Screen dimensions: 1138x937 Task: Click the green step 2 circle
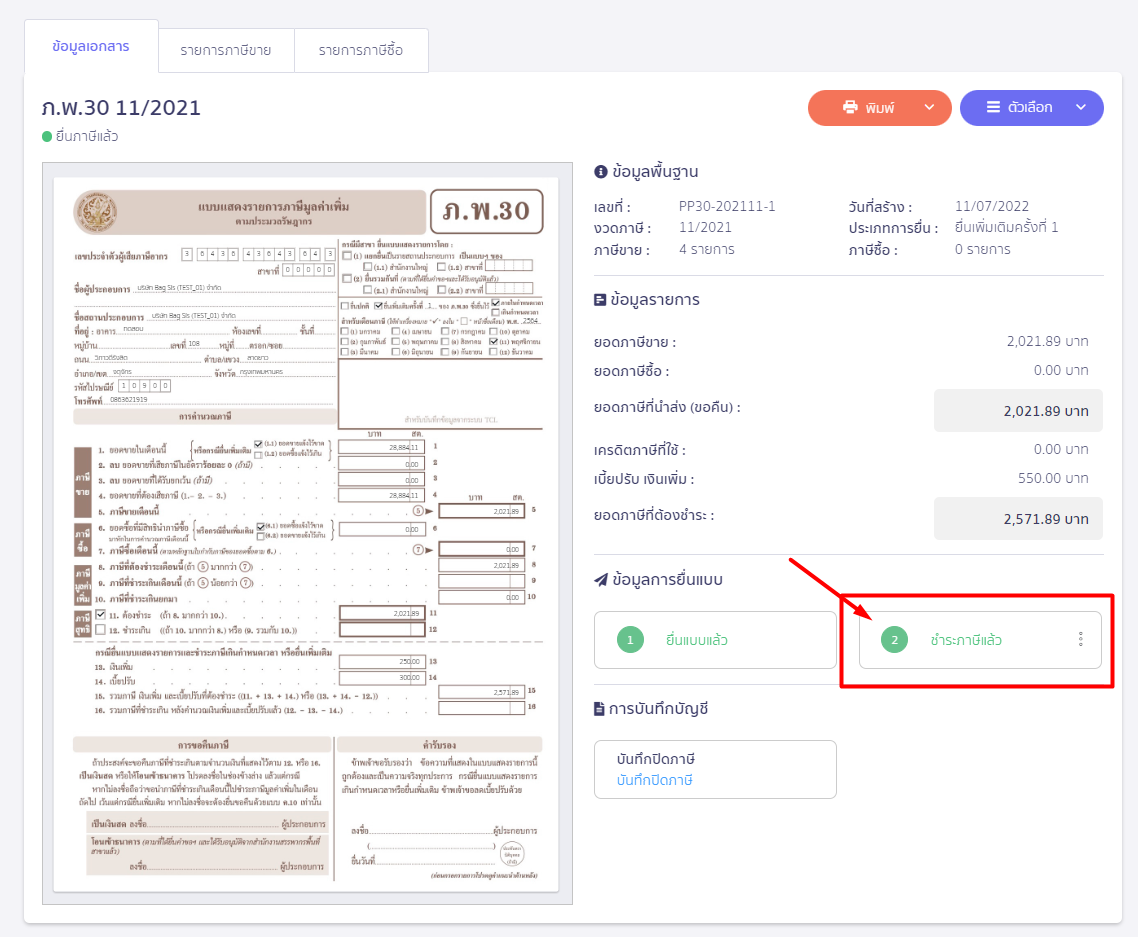895,640
